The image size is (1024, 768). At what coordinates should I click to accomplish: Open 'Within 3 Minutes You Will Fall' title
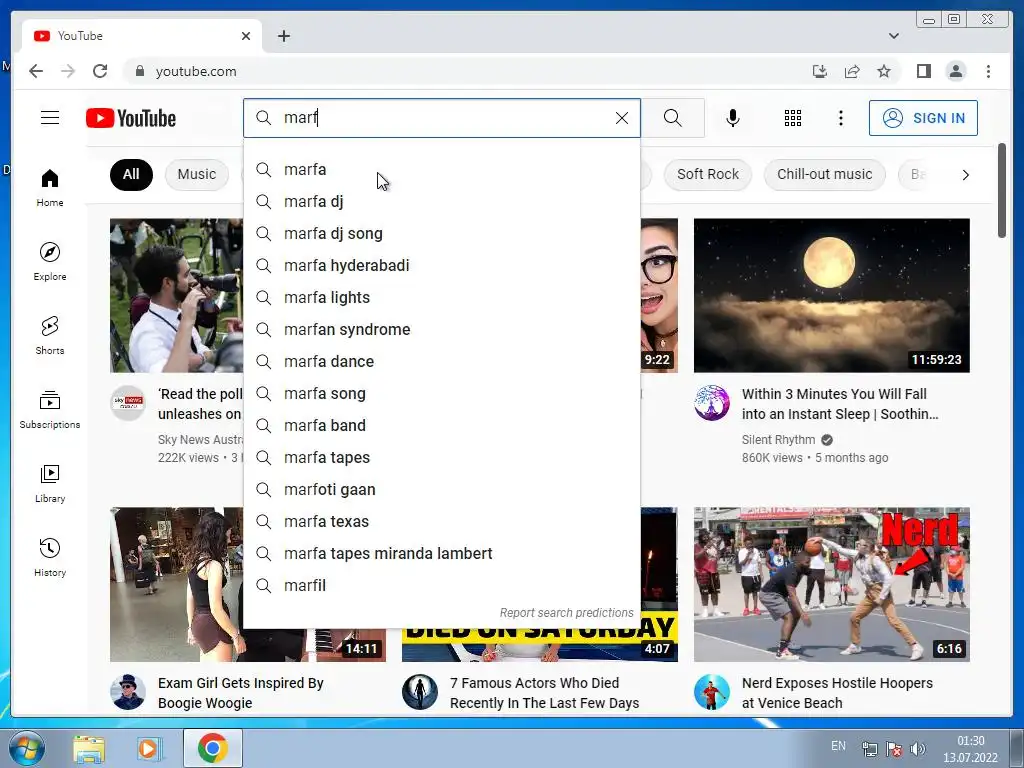tap(840, 404)
